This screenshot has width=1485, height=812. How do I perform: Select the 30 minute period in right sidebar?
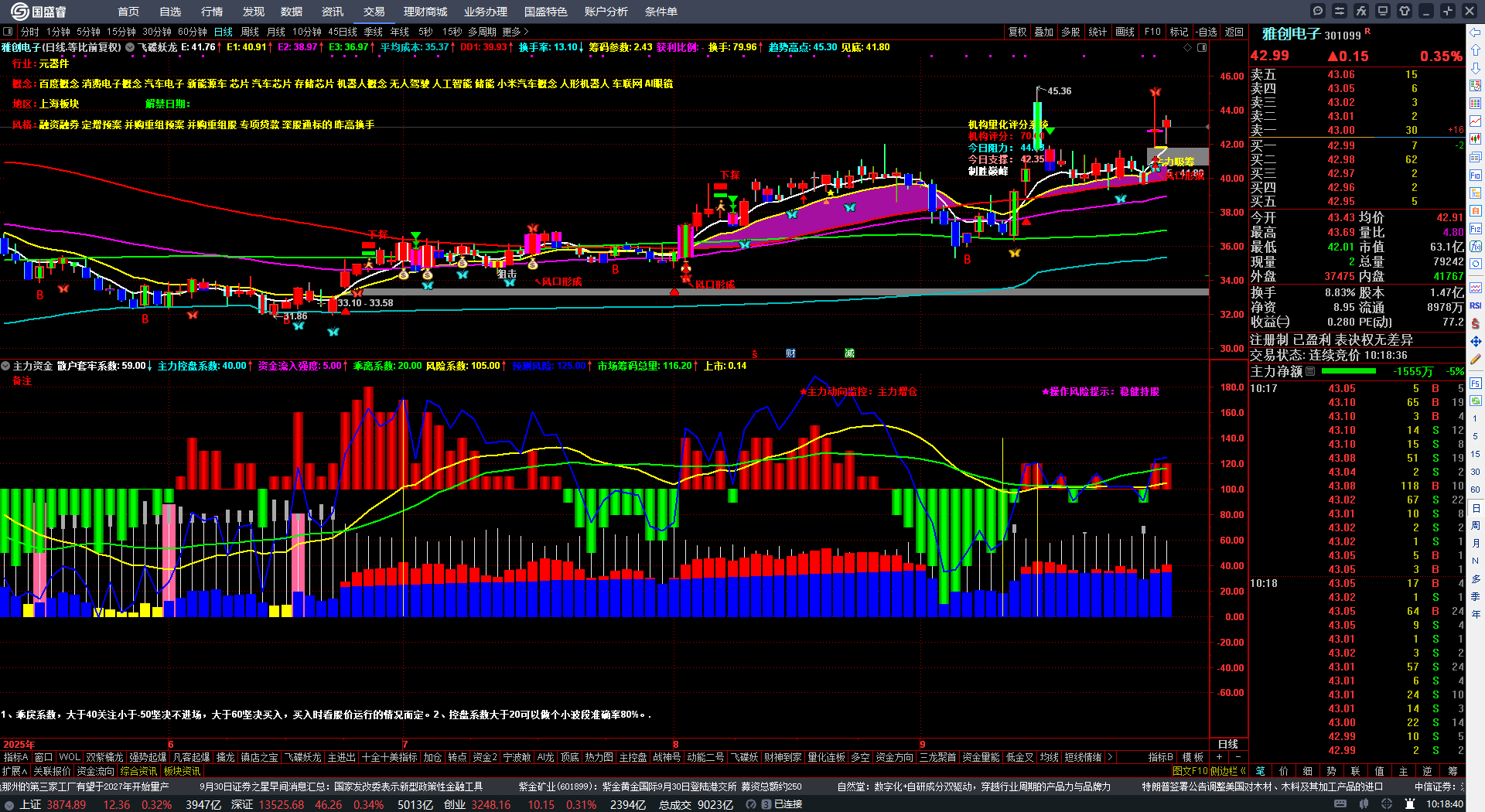pyautogui.click(x=1476, y=472)
